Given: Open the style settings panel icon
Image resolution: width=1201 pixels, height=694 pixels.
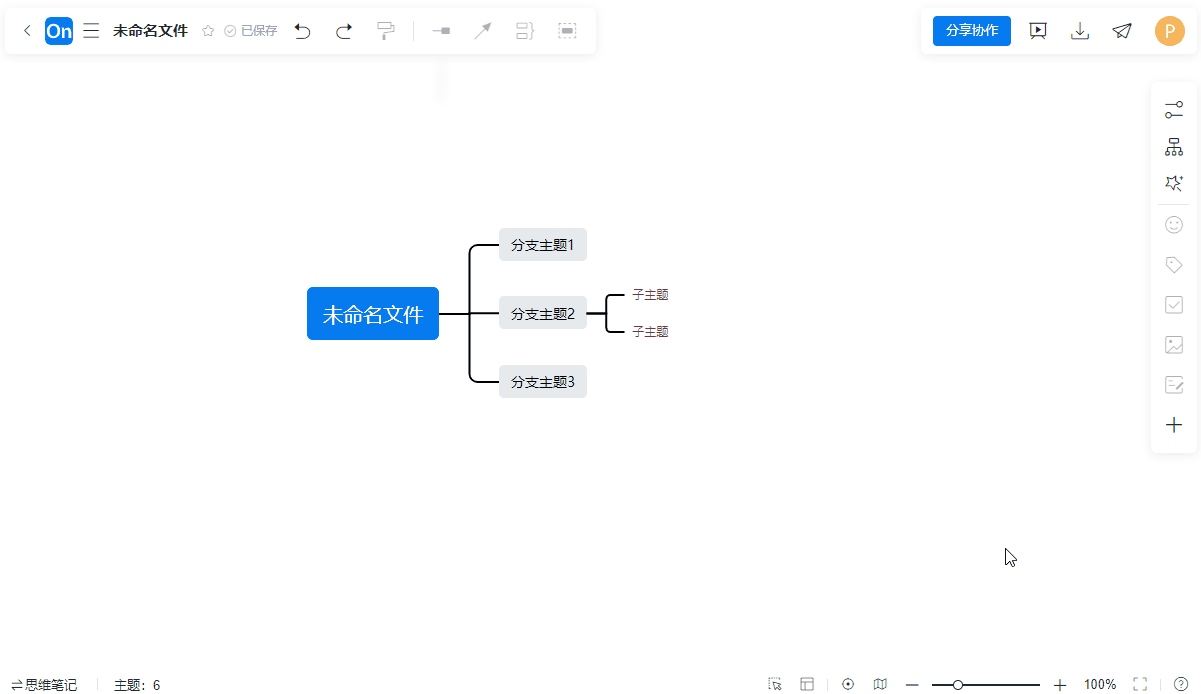Looking at the screenshot, I should coord(1174,110).
